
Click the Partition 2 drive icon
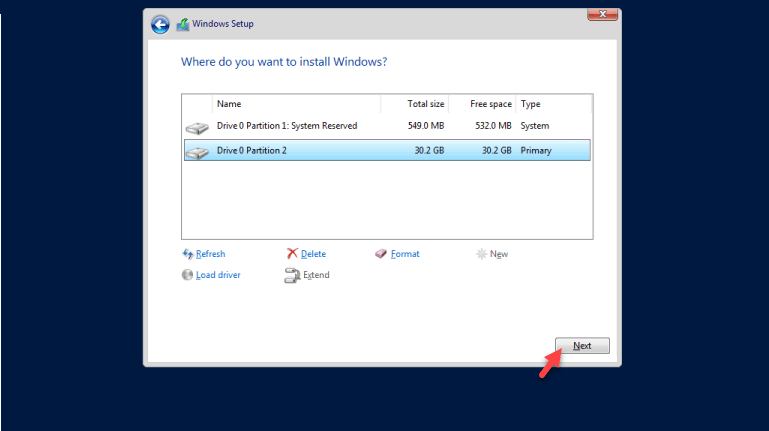(198, 151)
